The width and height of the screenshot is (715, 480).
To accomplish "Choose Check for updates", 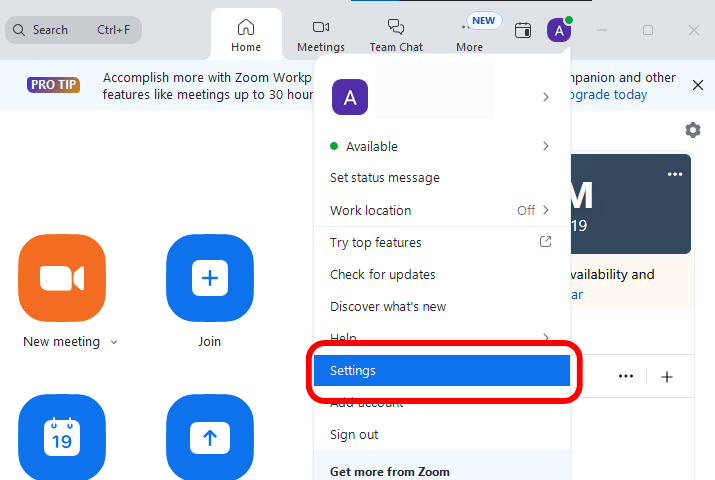I will 383,274.
